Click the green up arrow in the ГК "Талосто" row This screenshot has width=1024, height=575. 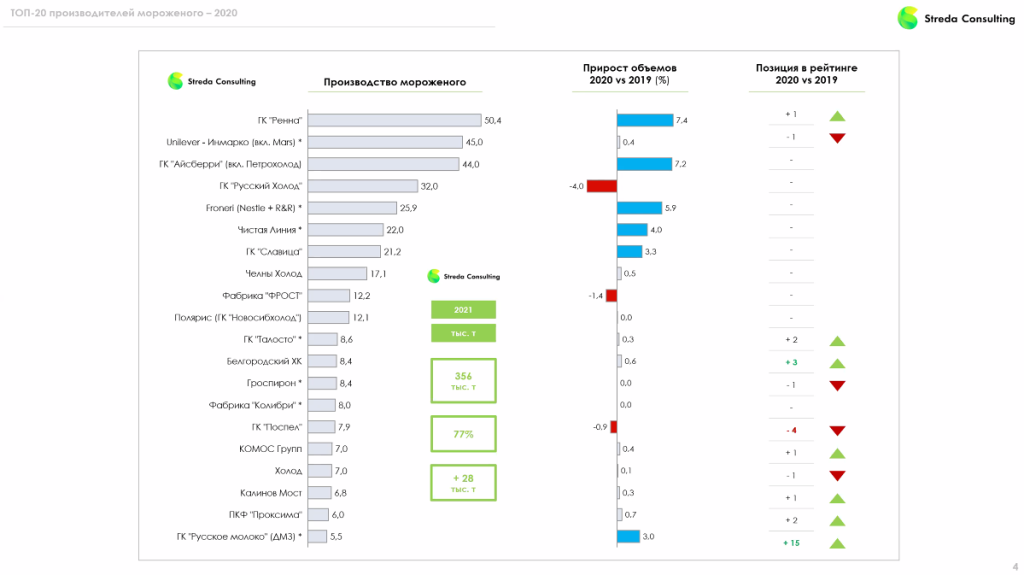tap(837, 341)
